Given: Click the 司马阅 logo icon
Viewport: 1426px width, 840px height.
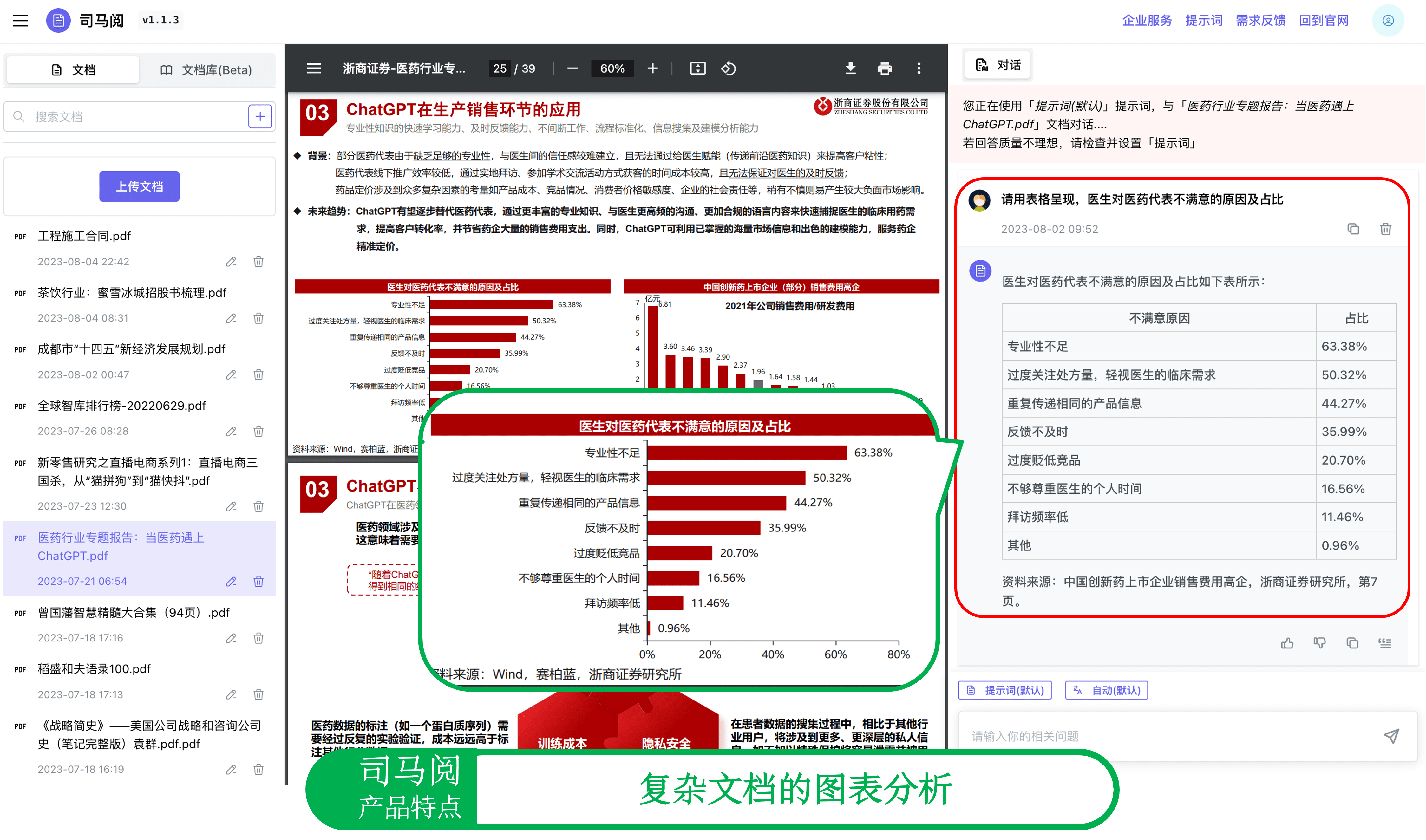Looking at the screenshot, I should coord(58,20).
